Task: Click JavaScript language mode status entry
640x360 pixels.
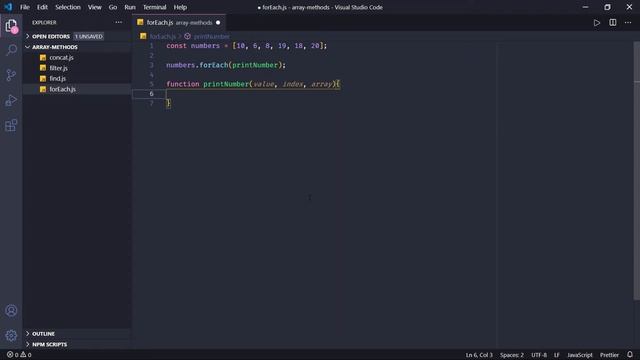Action: coord(580,355)
